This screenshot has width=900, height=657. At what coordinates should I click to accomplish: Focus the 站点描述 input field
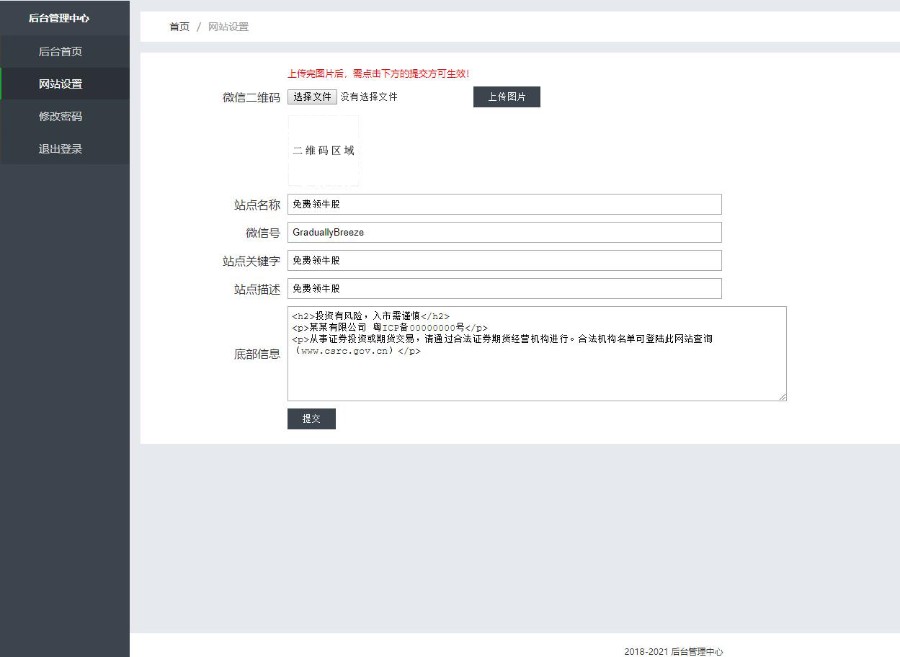pyautogui.click(x=504, y=289)
